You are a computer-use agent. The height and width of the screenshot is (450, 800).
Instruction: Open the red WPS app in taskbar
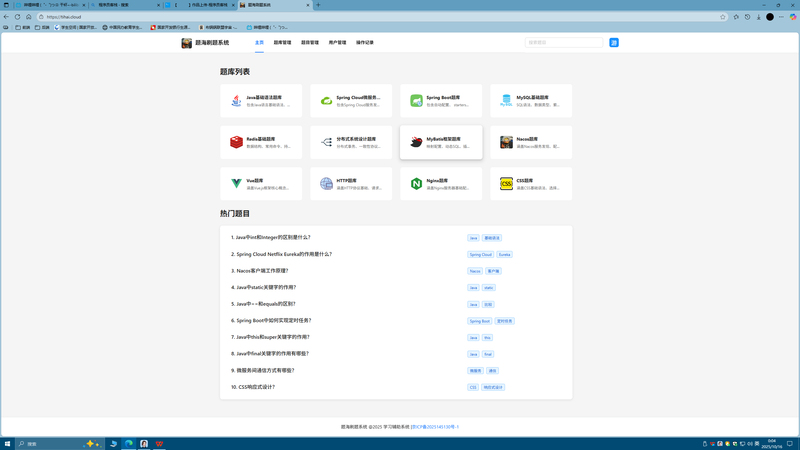tap(159, 443)
